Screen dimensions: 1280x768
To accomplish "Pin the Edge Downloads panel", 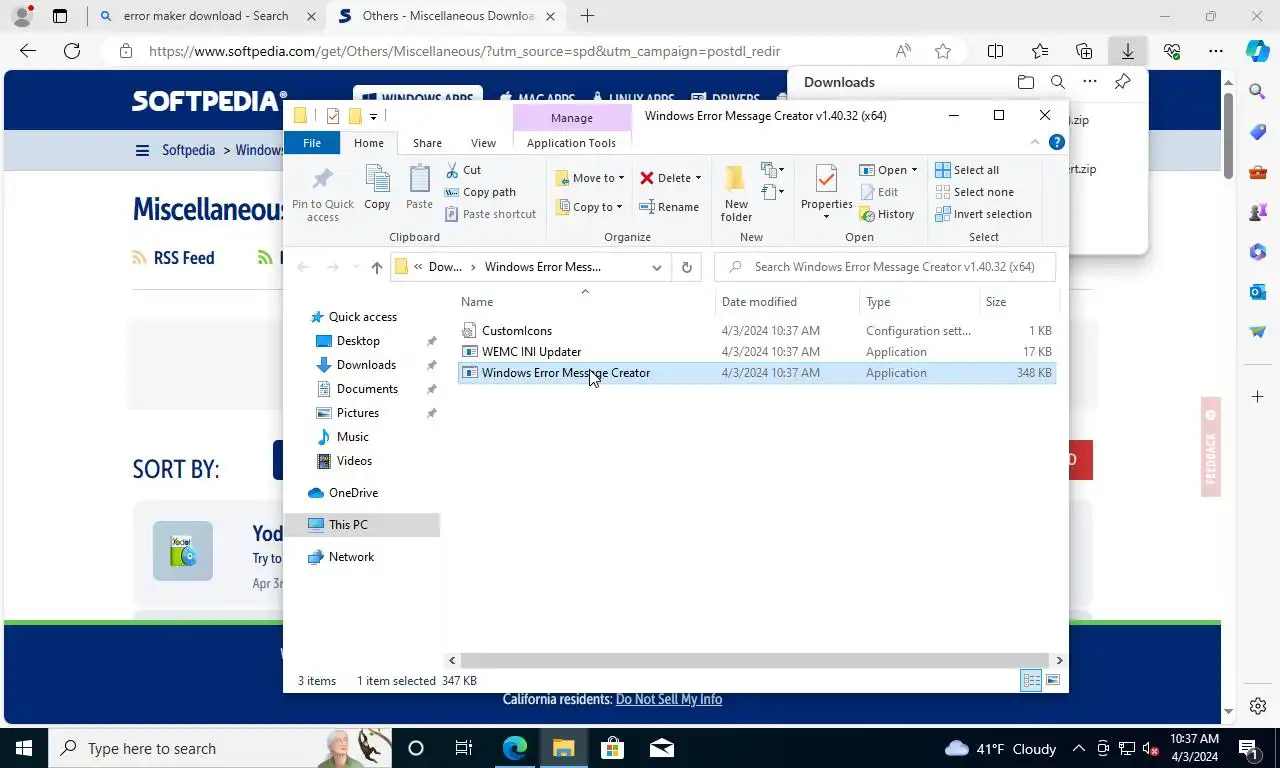I will click(x=1122, y=82).
